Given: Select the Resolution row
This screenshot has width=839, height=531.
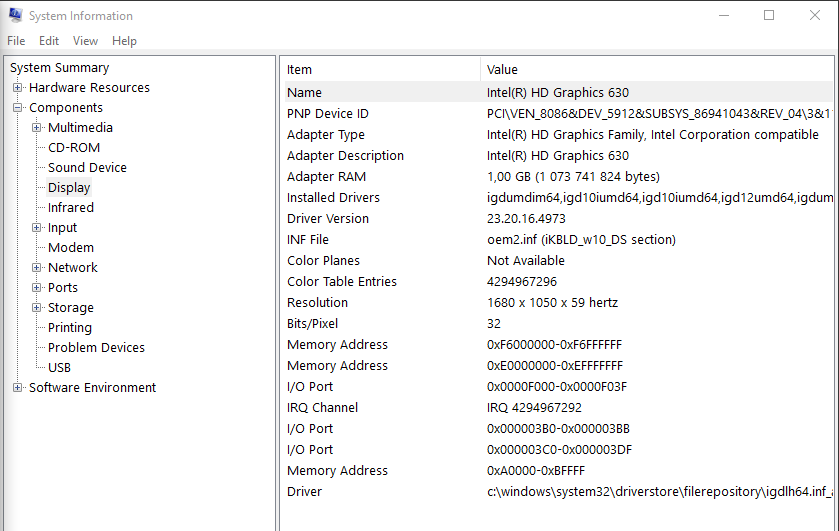Looking at the screenshot, I should point(557,302).
